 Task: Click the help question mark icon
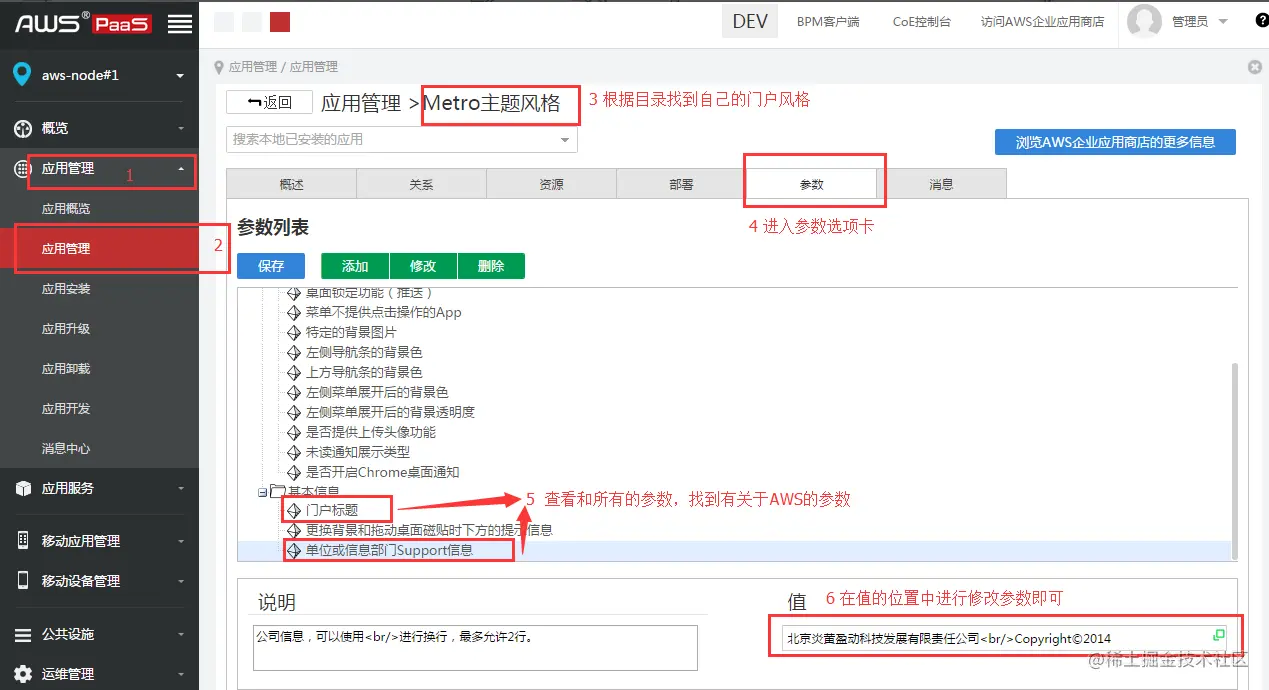1261,20
